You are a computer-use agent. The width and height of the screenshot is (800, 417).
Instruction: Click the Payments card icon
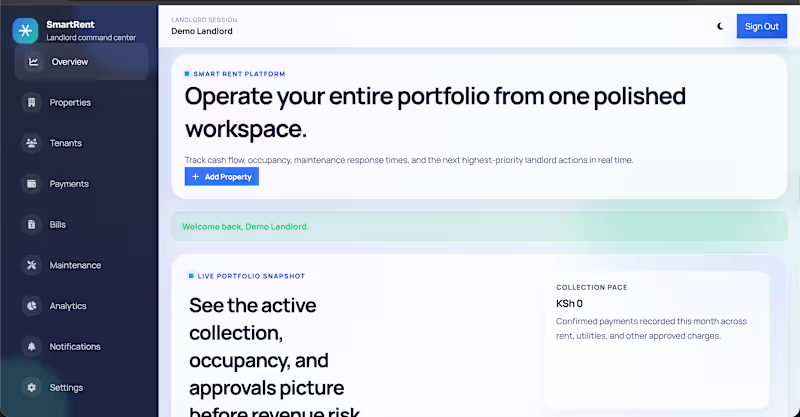[x=32, y=184]
